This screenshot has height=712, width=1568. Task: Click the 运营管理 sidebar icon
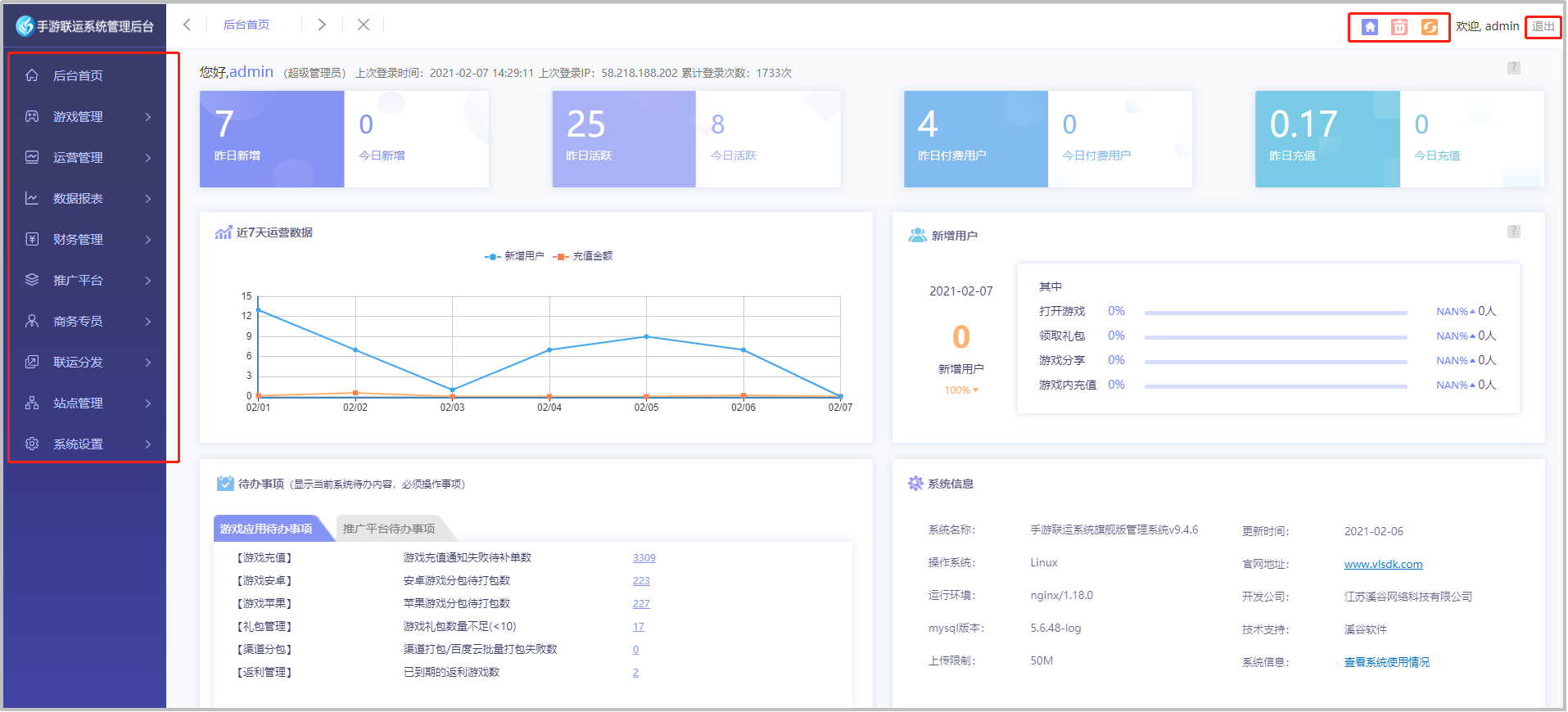click(32, 157)
